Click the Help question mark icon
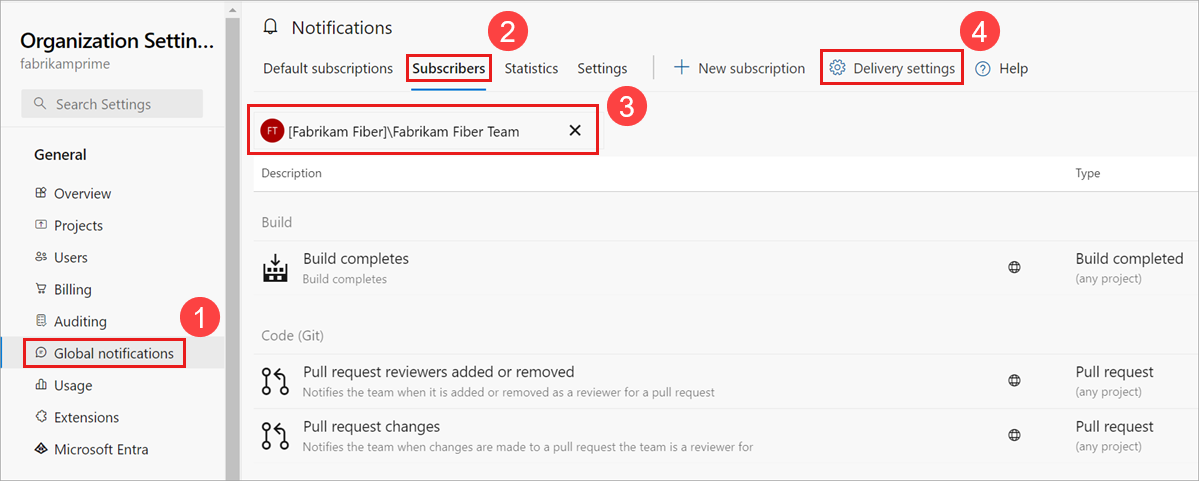This screenshot has height=482, width=1199. pyautogui.click(x=983, y=69)
